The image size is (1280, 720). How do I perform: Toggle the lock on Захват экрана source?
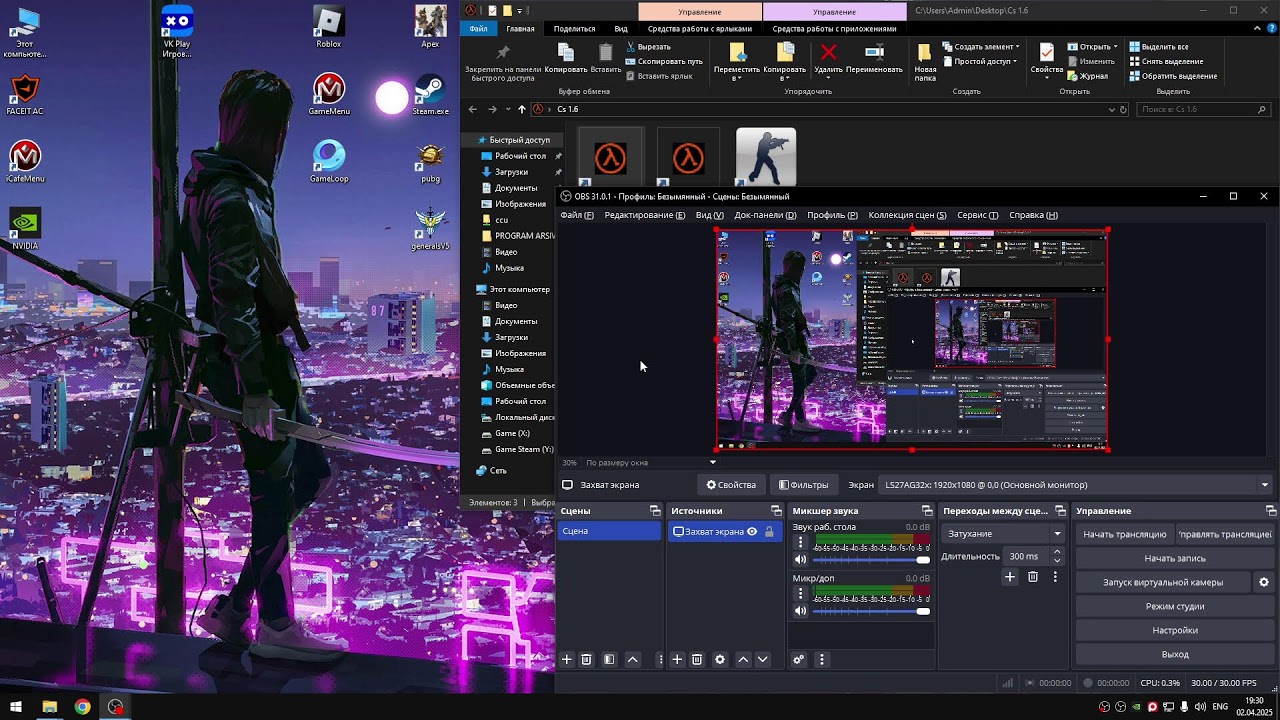769,532
